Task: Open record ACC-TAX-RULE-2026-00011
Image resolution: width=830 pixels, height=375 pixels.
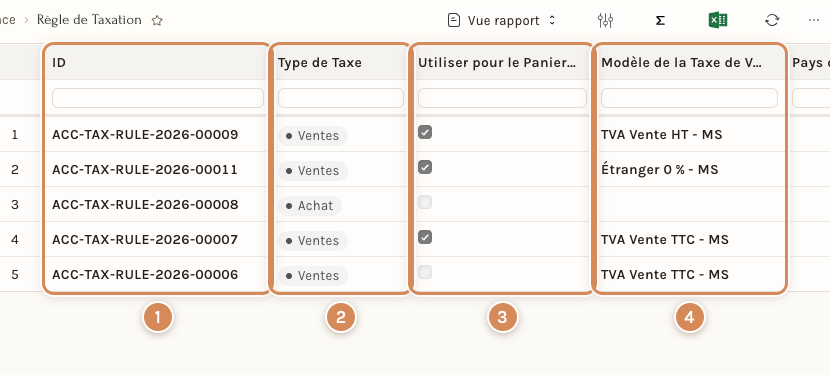Action: pyautogui.click(x=145, y=169)
